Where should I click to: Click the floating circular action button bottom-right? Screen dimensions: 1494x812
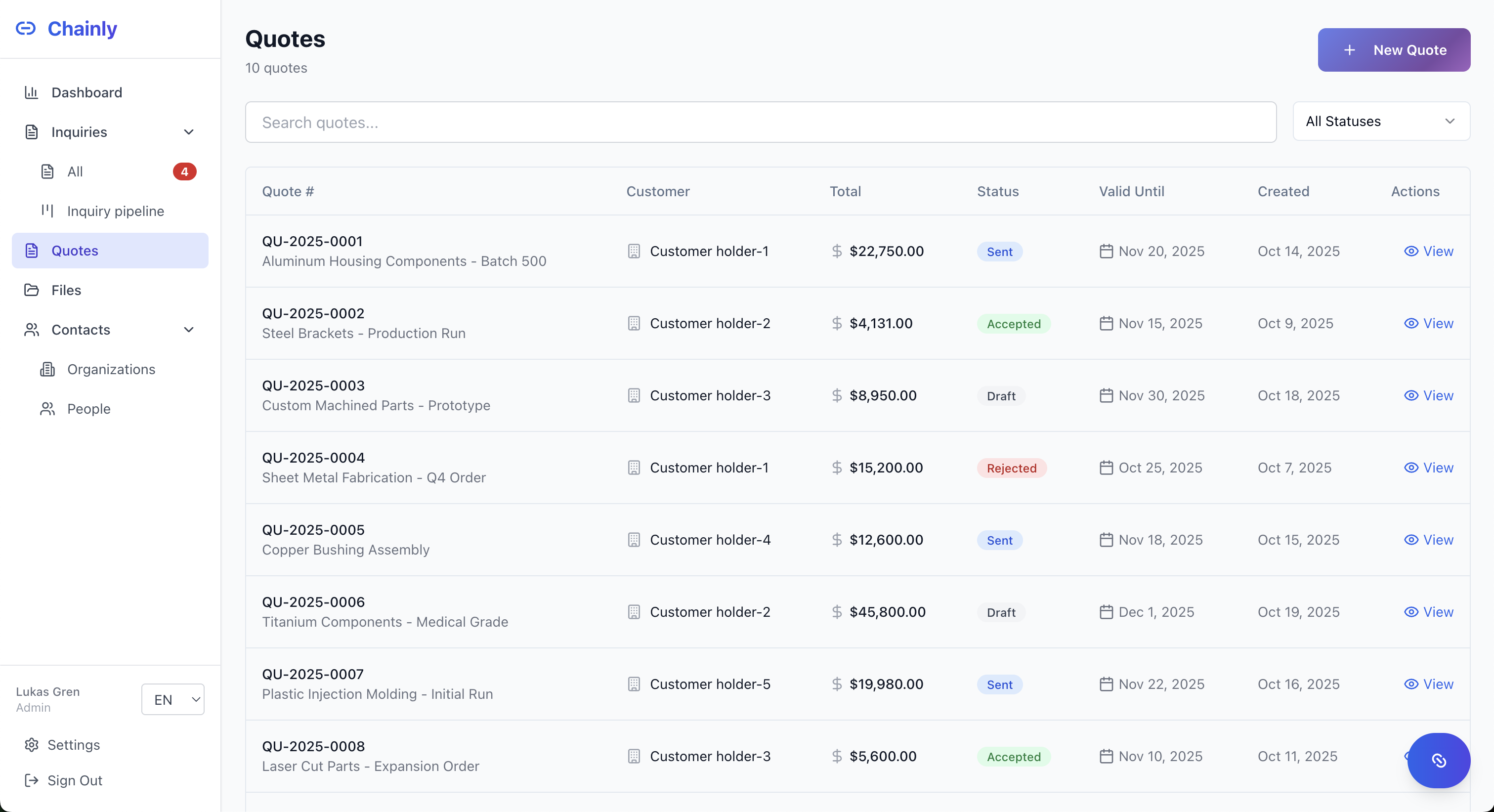click(x=1439, y=761)
